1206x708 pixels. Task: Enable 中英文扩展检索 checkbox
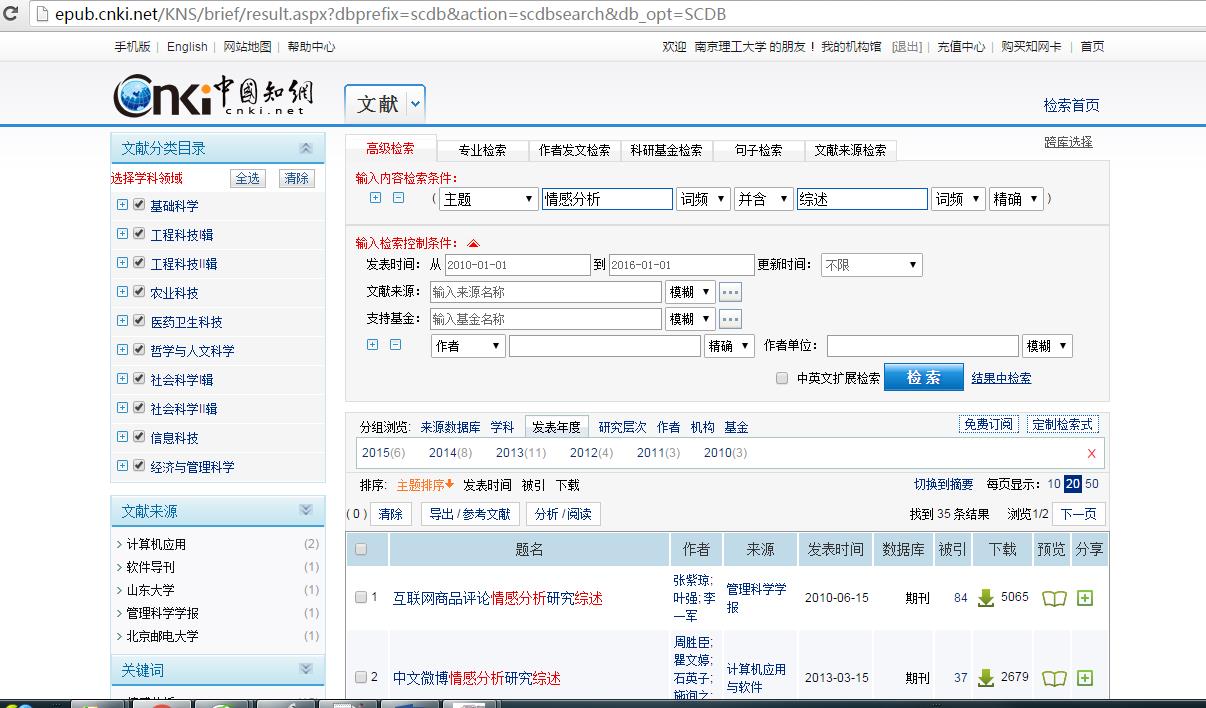tap(782, 378)
